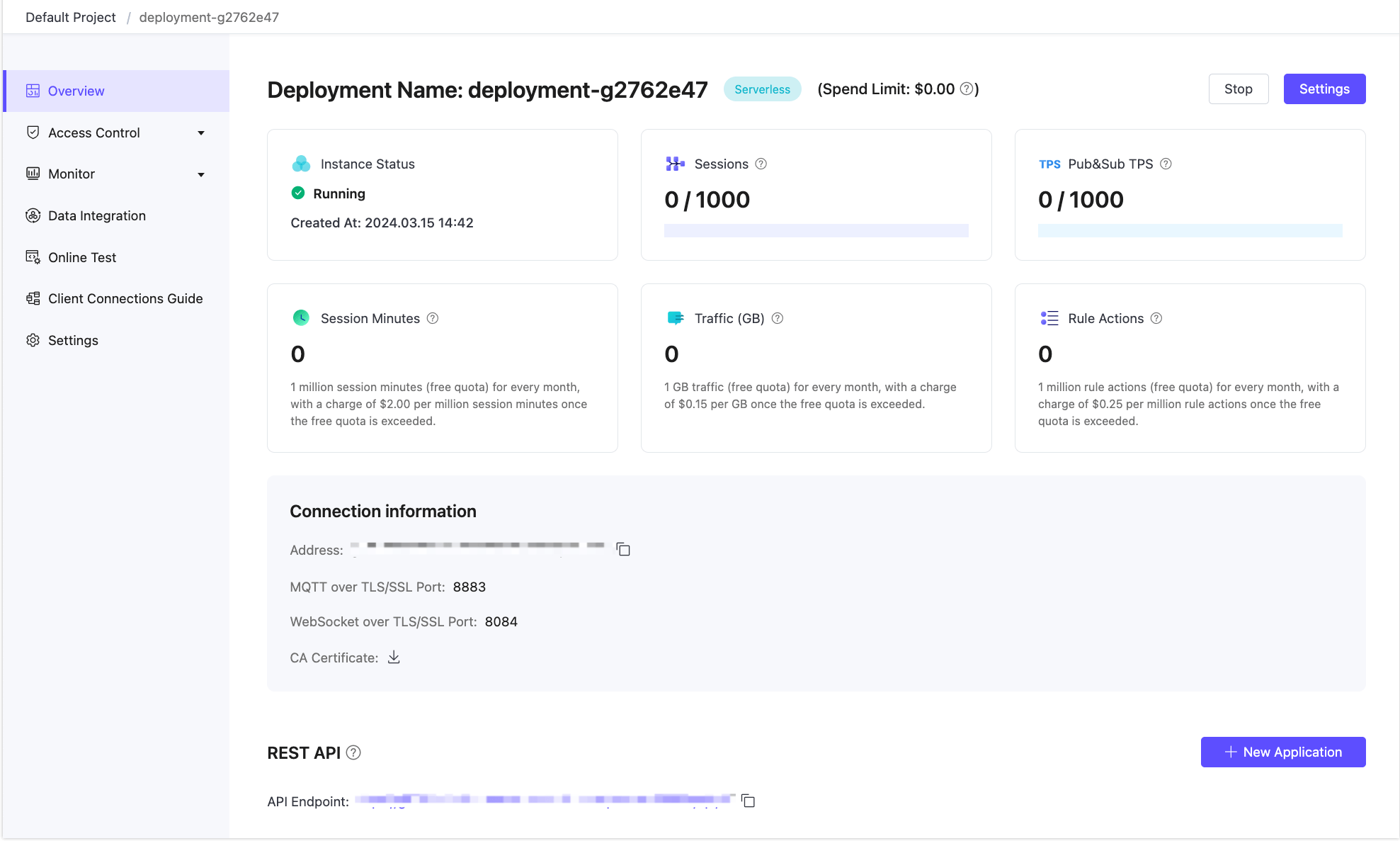Click the Access Control shield icon
The height and width of the screenshot is (841, 1400).
(33, 132)
